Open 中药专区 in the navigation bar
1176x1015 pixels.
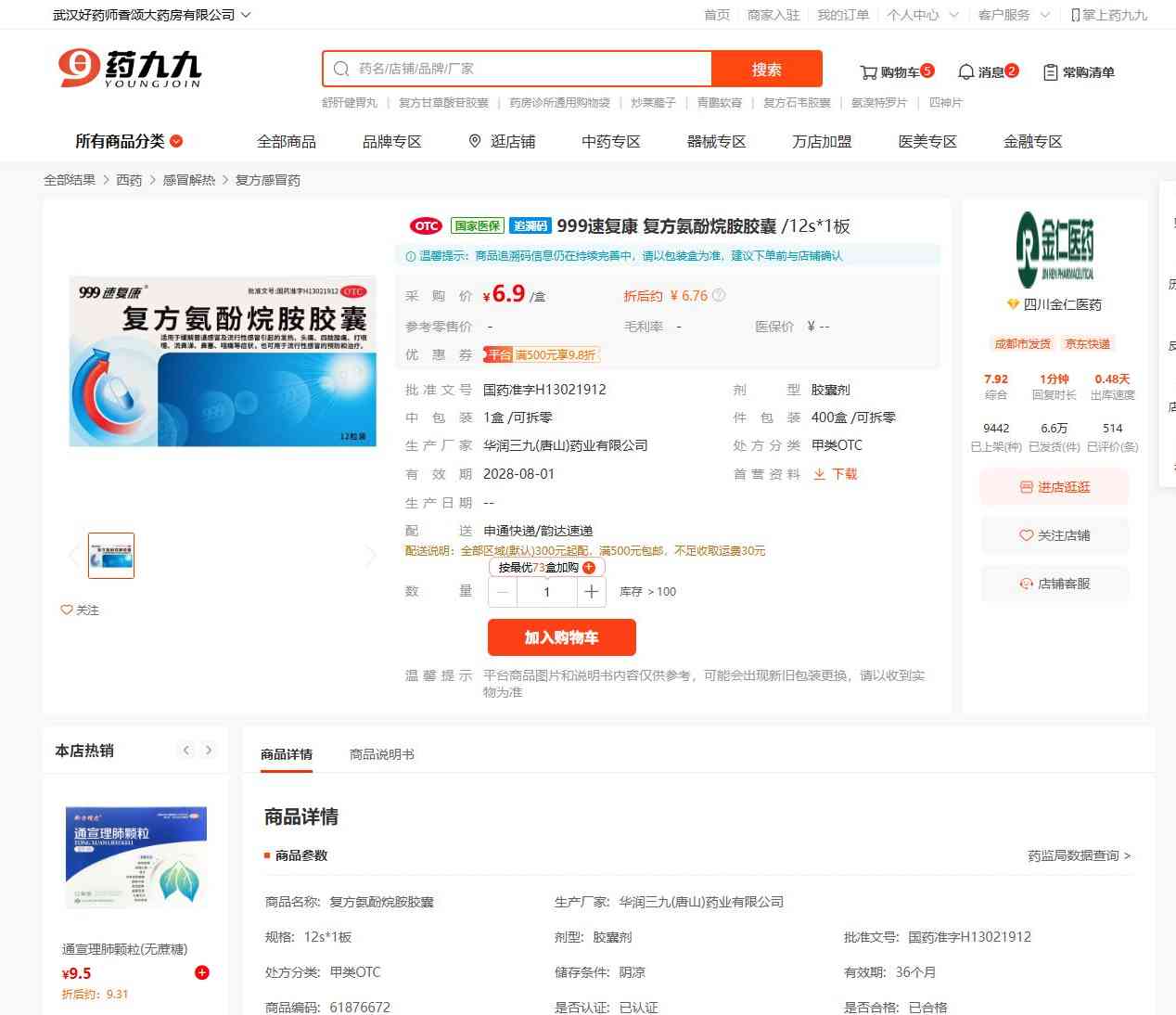pos(610,141)
